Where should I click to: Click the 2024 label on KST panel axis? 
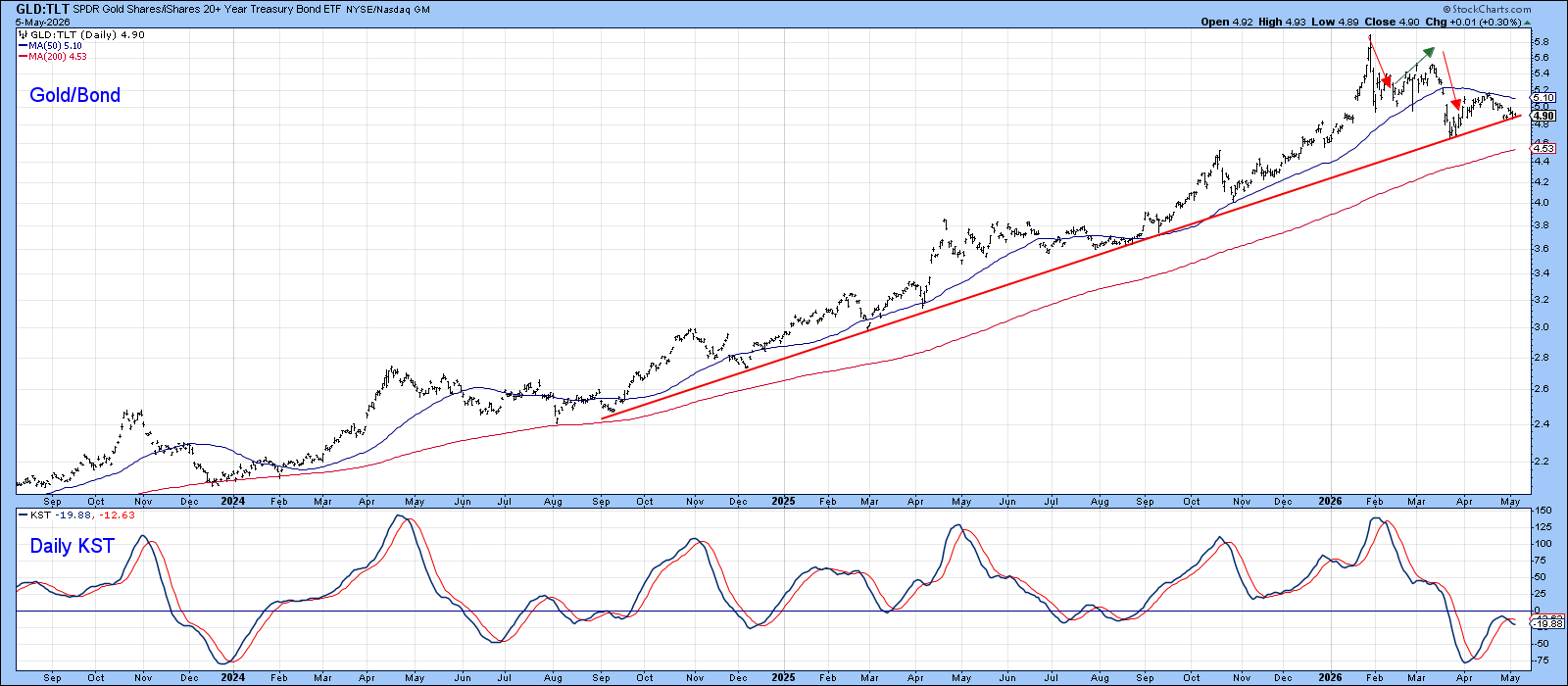[x=232, y=677]
